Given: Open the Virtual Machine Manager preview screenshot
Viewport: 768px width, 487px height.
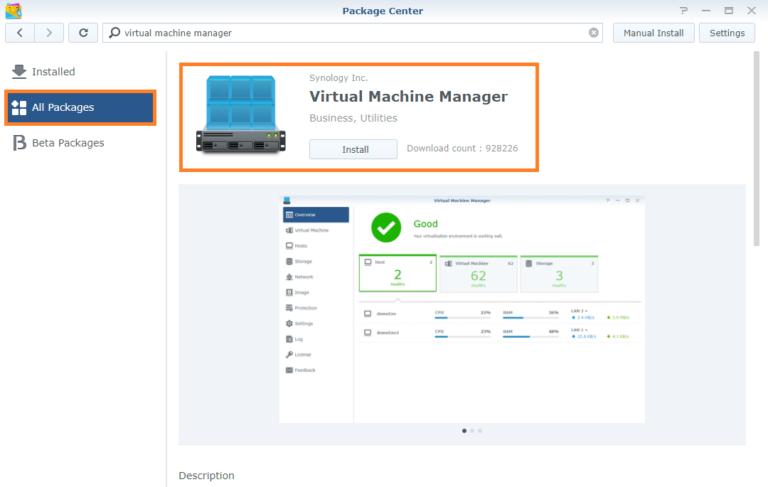Looking at the screenshot, I should tap(462, 310).
